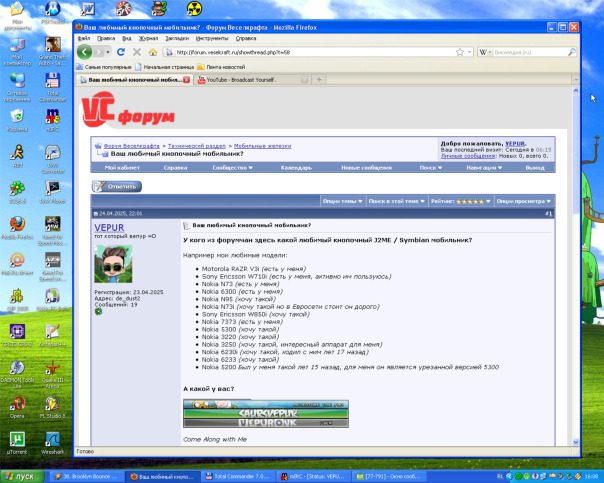Expand the Поиск forum dropdown

tap(431, 168)
